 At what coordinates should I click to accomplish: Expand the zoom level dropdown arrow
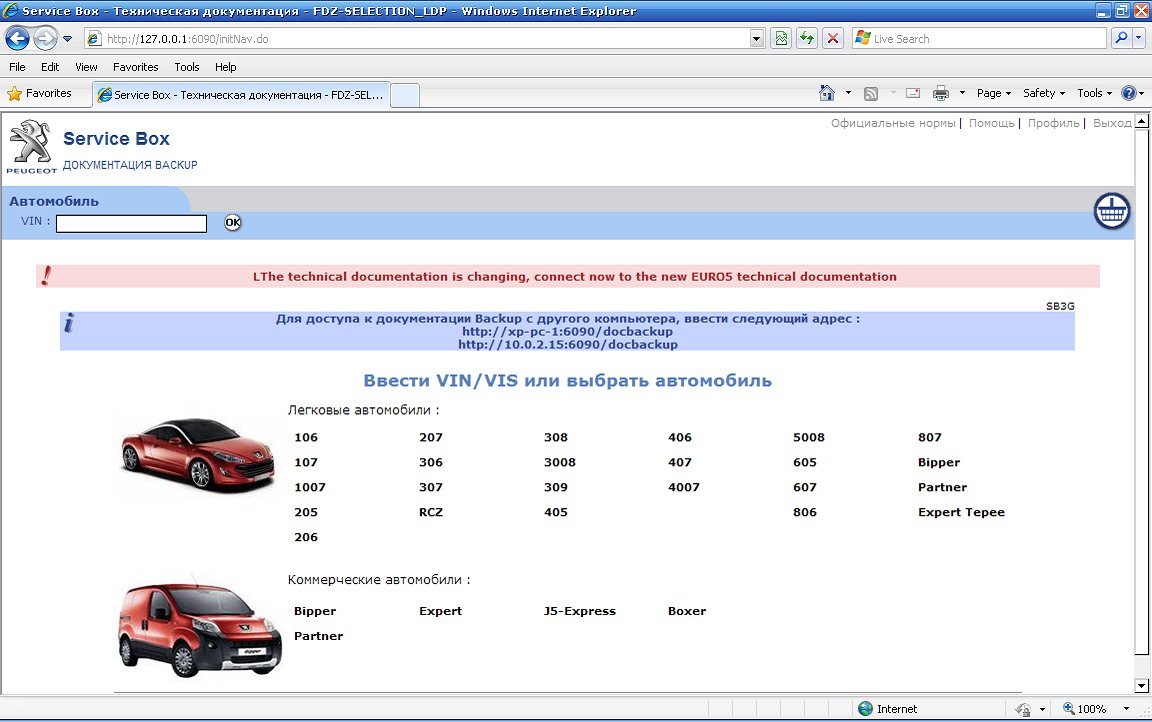pos(1126,709)
